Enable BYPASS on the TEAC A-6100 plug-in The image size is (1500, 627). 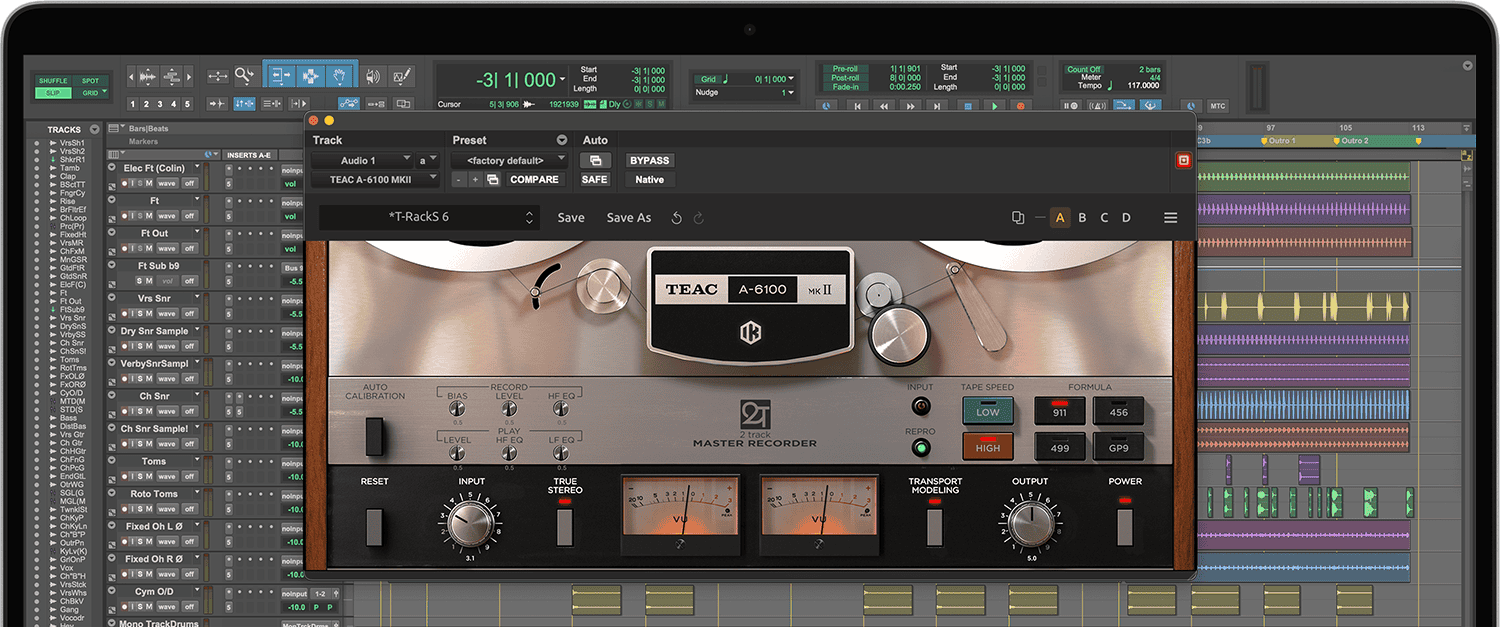648,160
